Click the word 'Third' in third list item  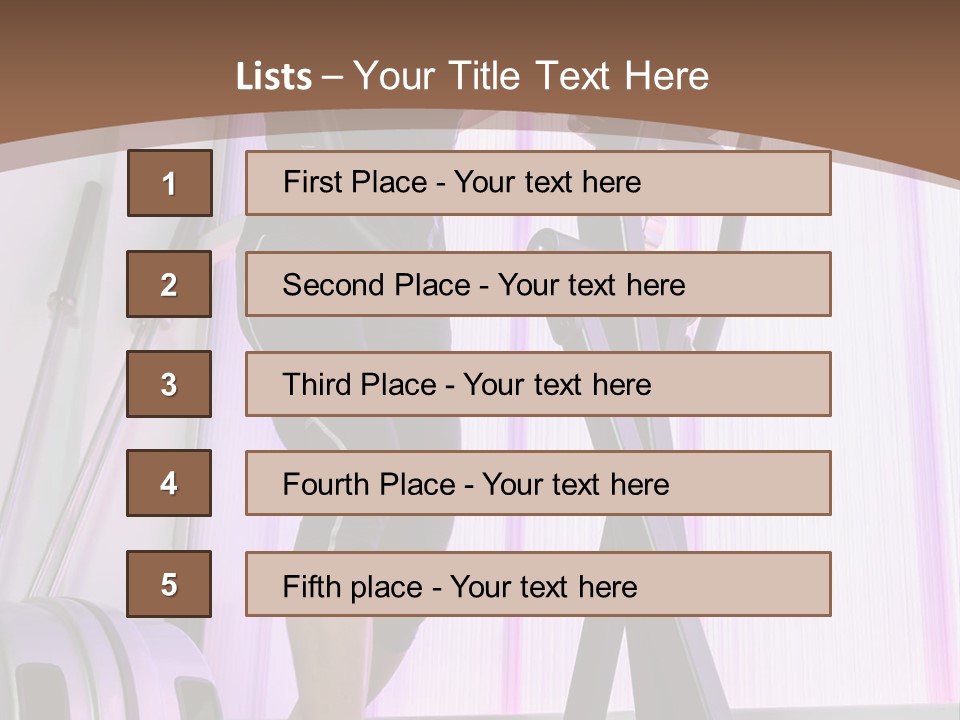314,385
